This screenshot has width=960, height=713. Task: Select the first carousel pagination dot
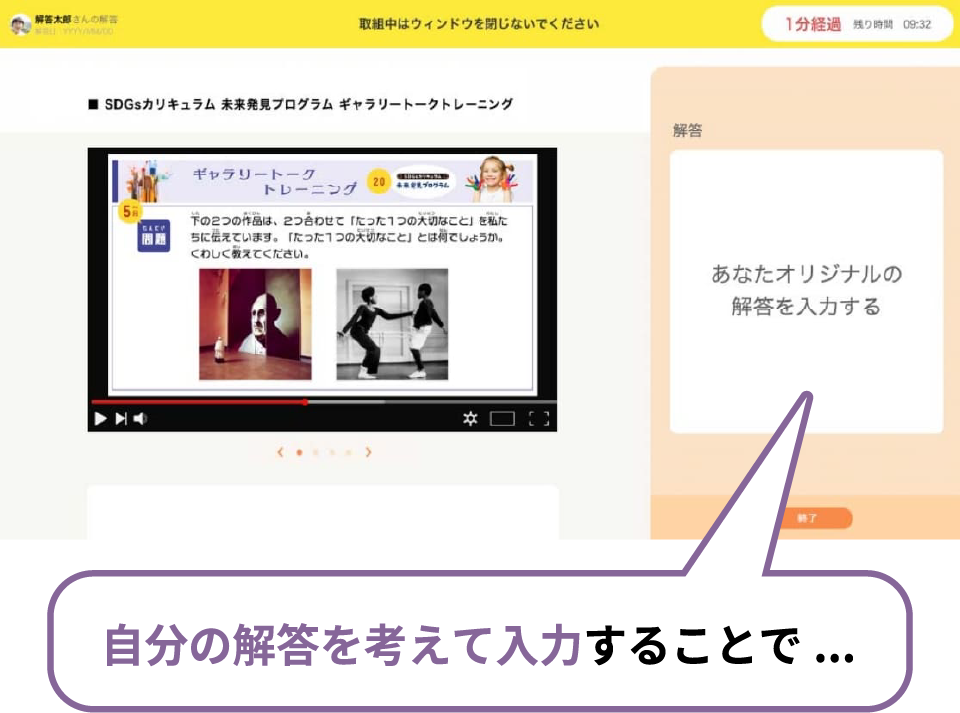[299, 452]
